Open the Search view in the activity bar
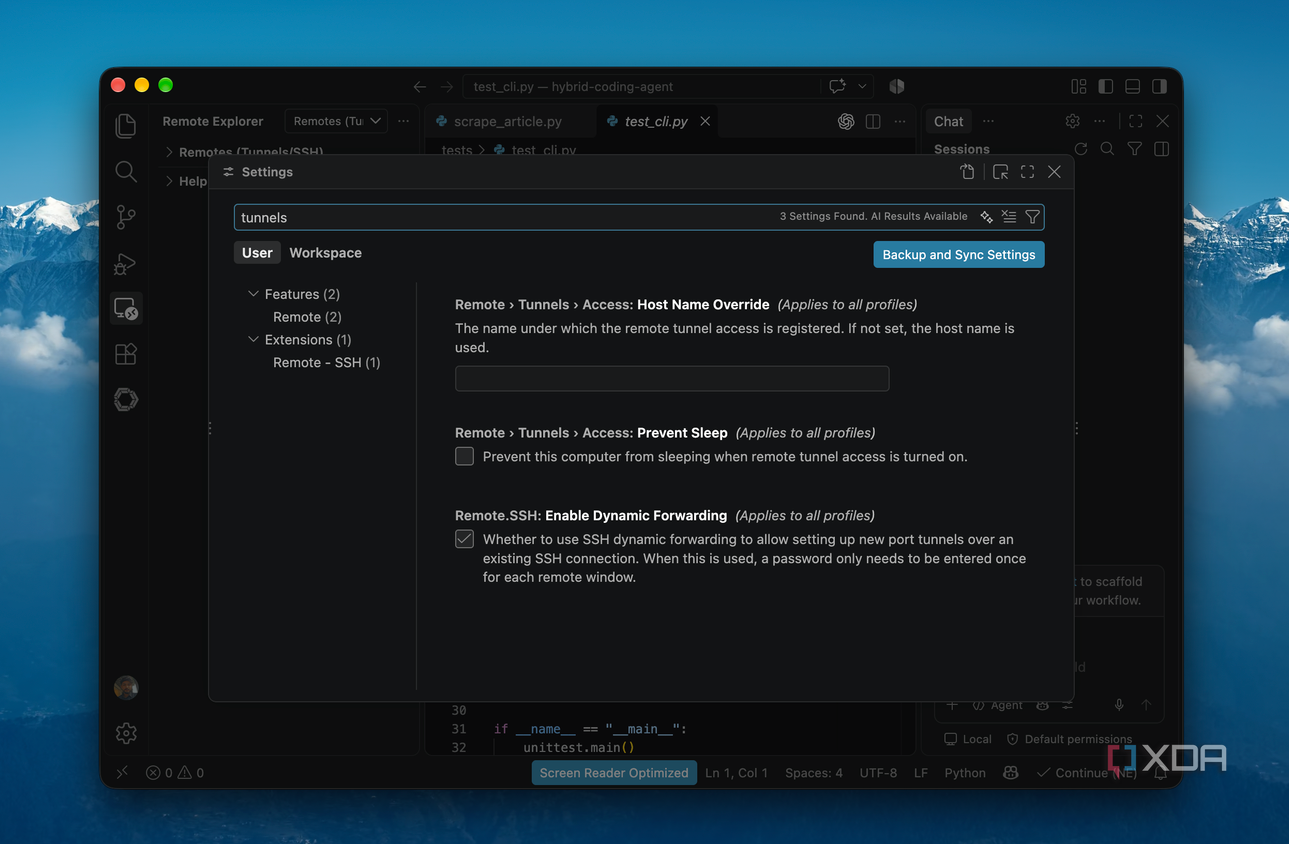Viewport: 1289px width, 844px height. (126, 172)
